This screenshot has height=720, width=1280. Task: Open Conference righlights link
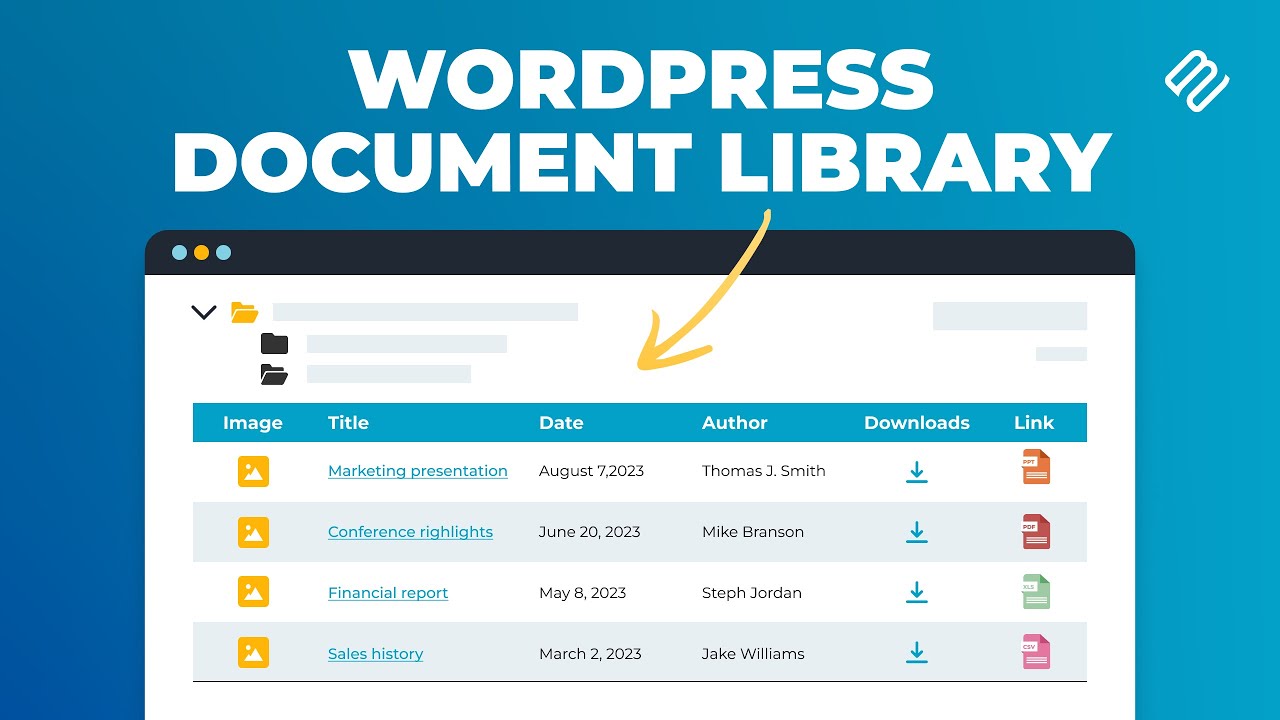click(410, 532)
